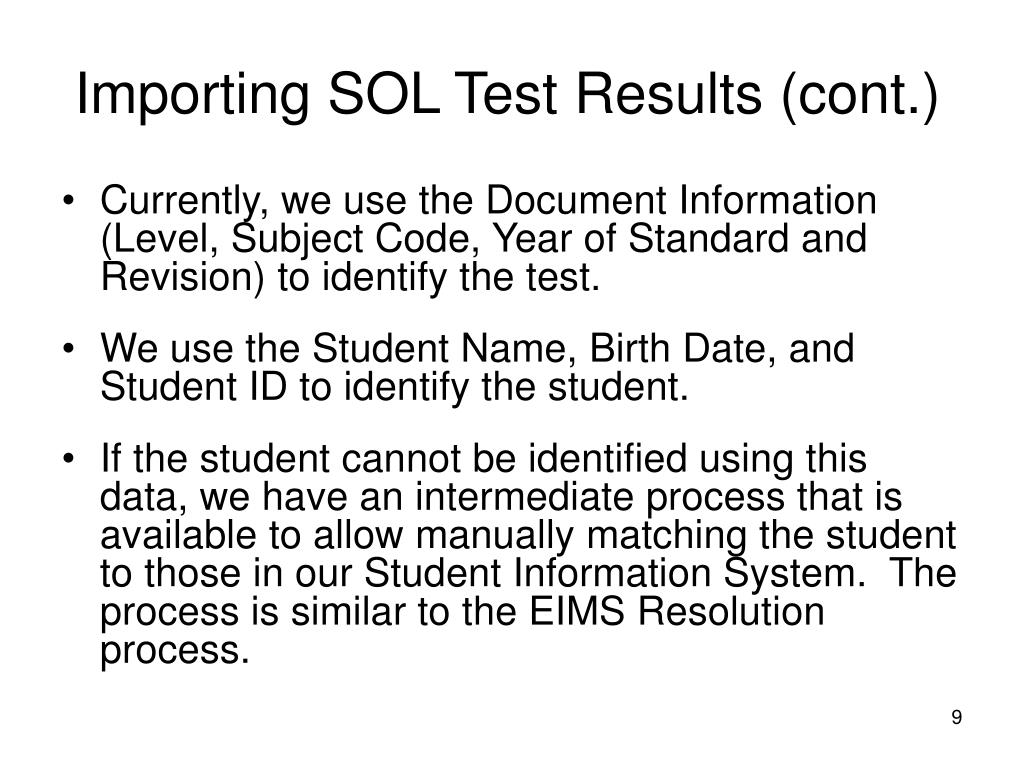Click the second bullet point marker

tap(68, 349)
